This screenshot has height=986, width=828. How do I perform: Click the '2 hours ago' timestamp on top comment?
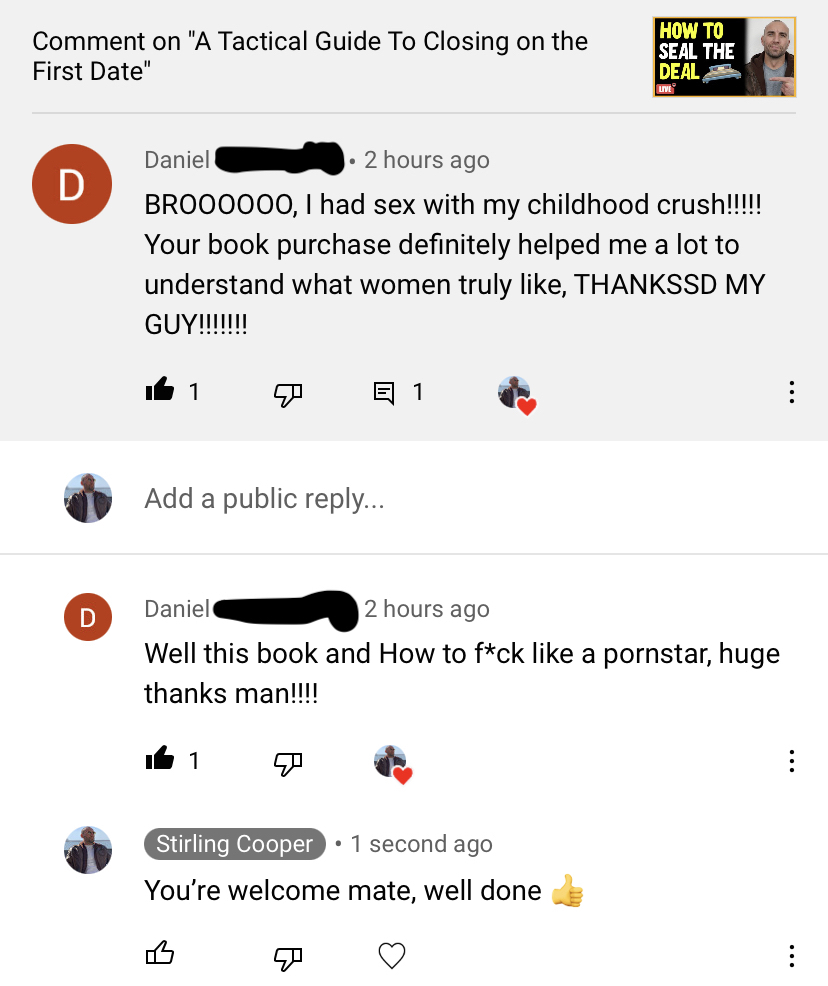[x=426, y=160]
